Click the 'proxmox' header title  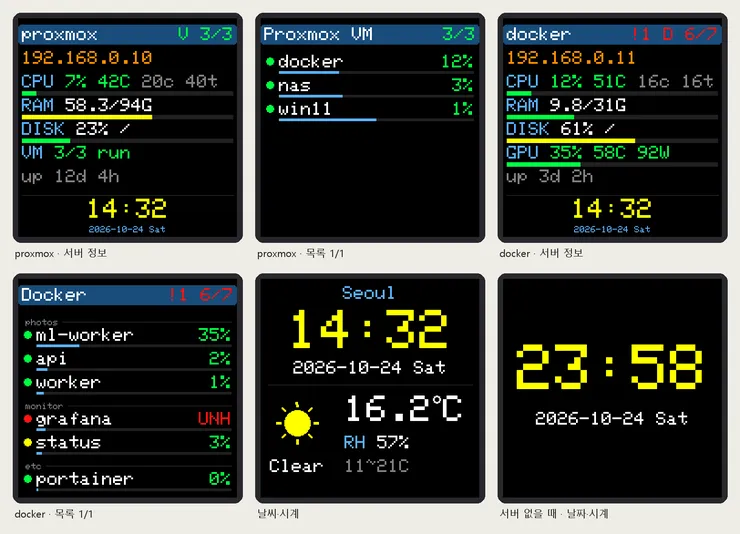click(59, 34)
